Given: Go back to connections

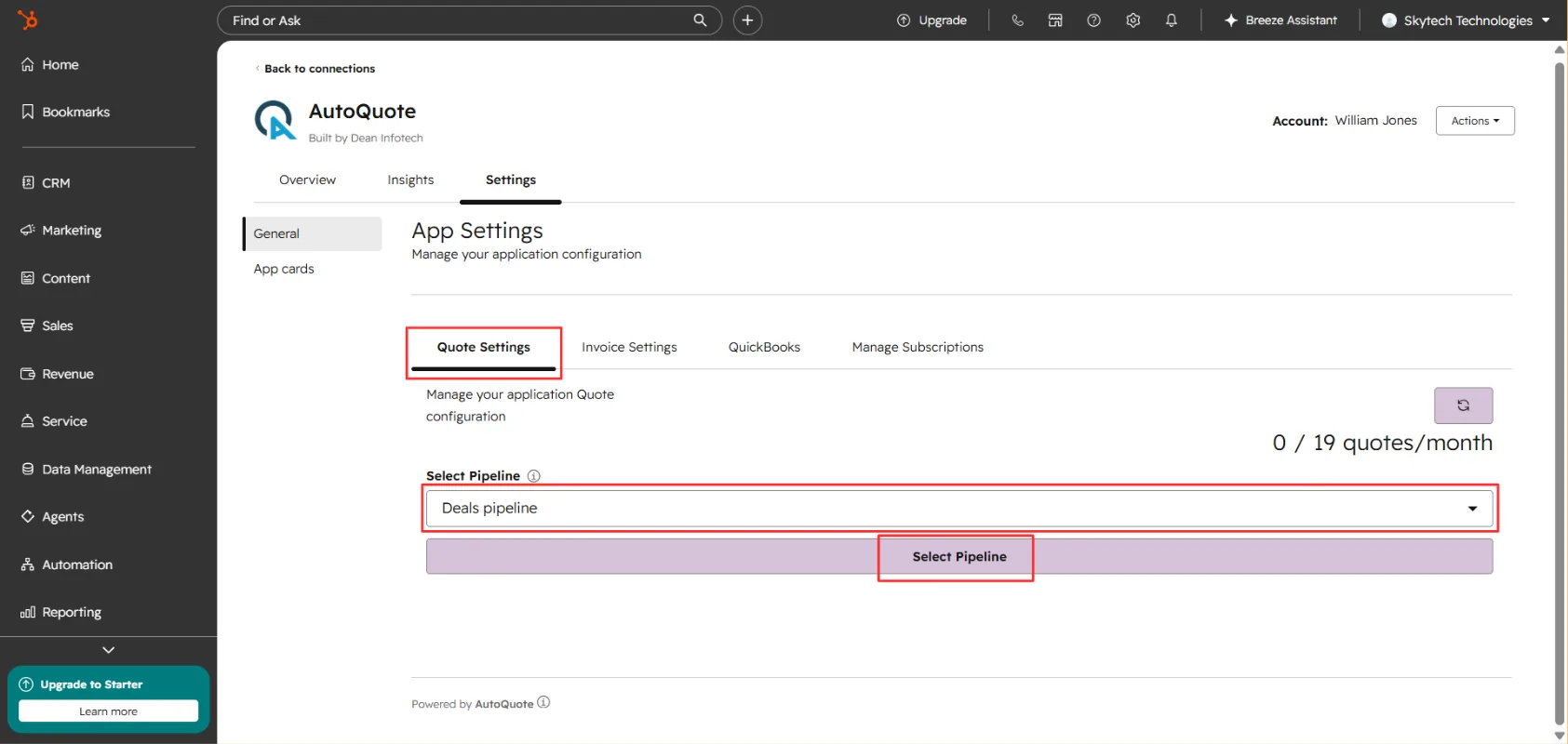Looking at the screenshot, I should (x=315, y=69).
